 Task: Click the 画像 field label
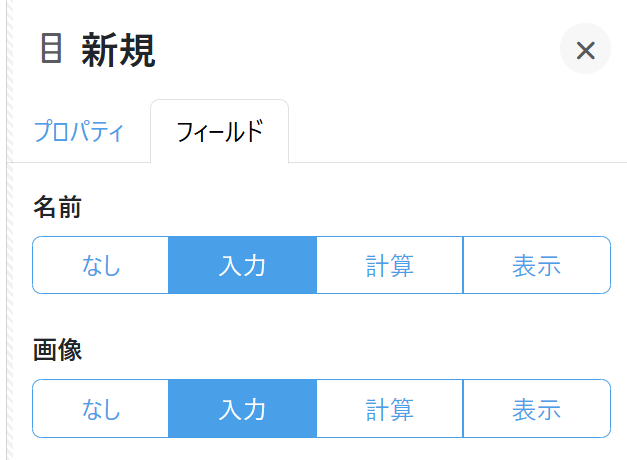57,350
